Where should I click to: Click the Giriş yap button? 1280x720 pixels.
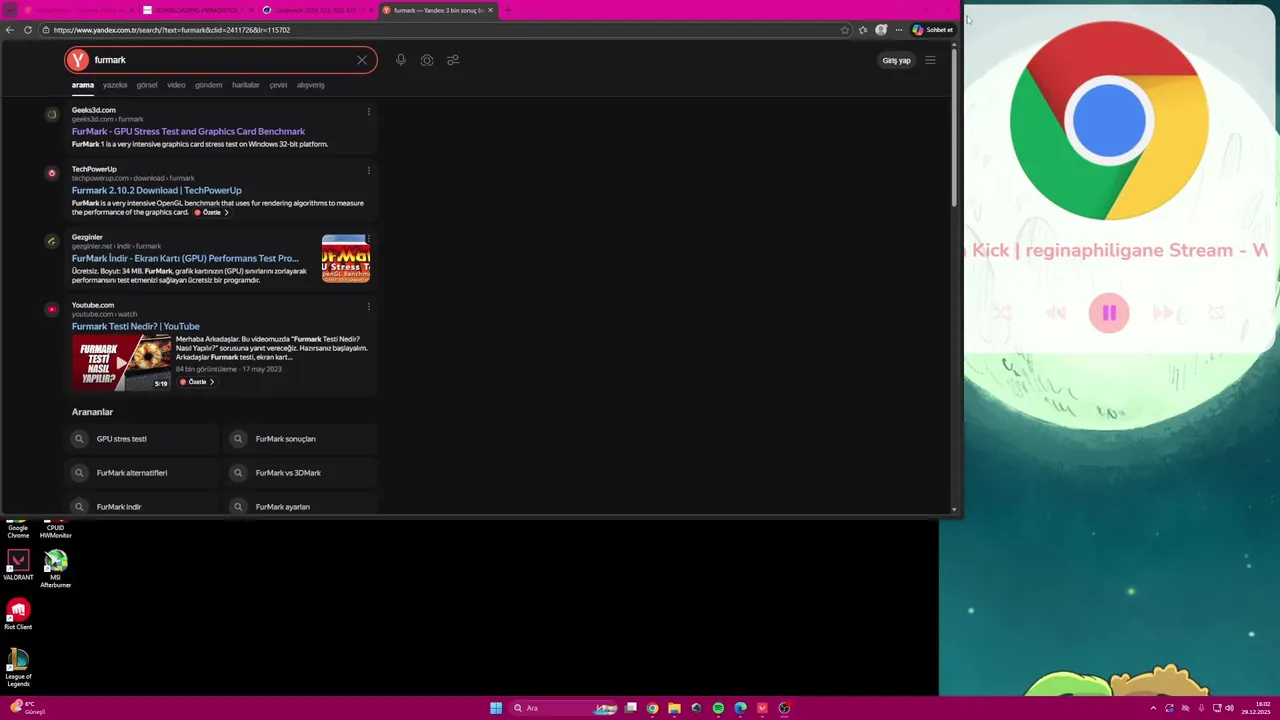(x=896, y=60)
